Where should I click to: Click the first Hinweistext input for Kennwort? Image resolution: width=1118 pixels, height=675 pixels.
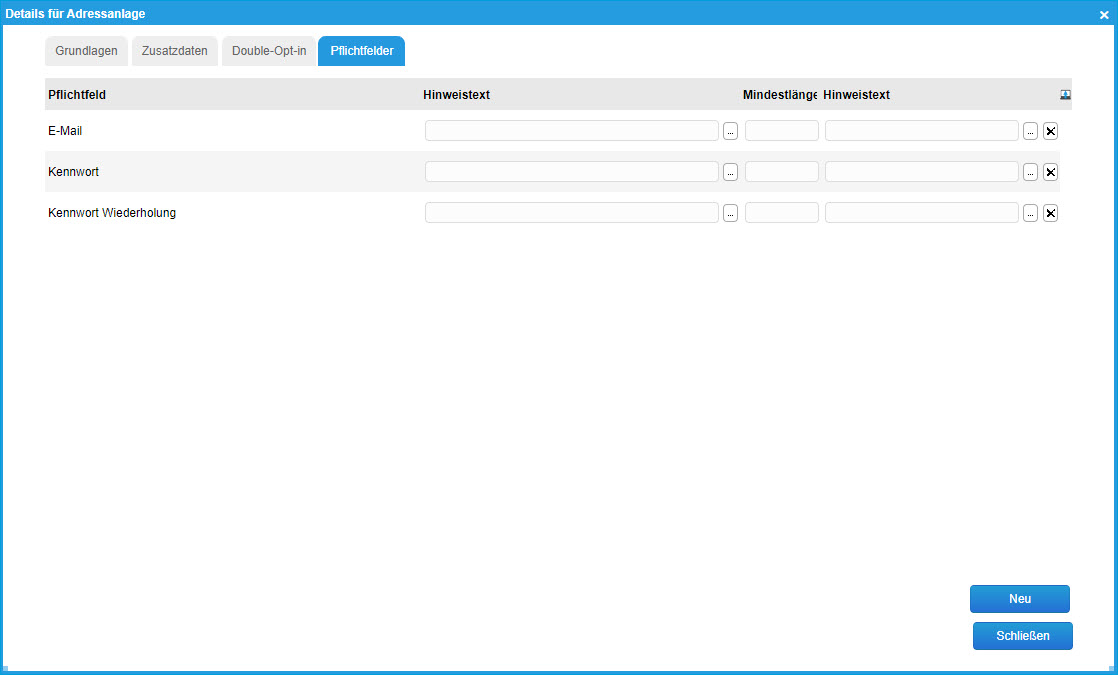pyautogui.click(x=571, y=172)
